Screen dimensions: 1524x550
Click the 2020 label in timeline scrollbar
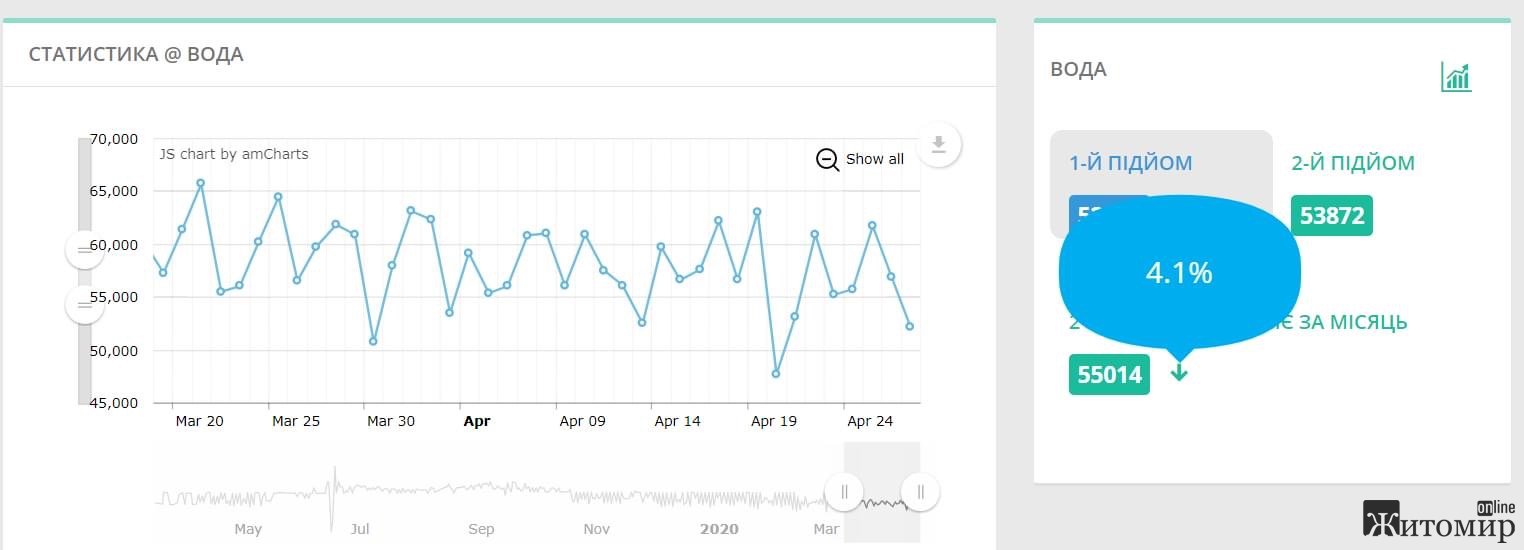pyautogui.click(x=719, y=529)
